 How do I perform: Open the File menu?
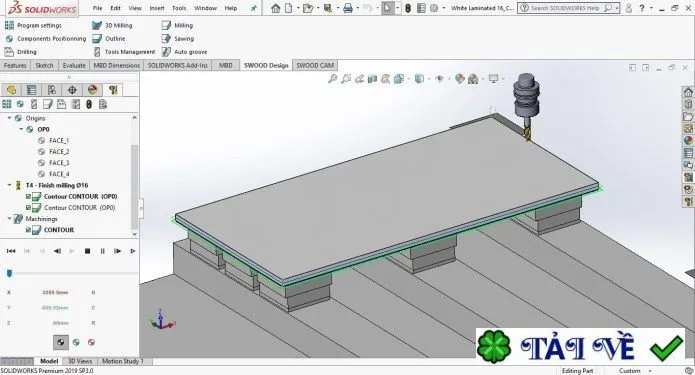(98, 8)
